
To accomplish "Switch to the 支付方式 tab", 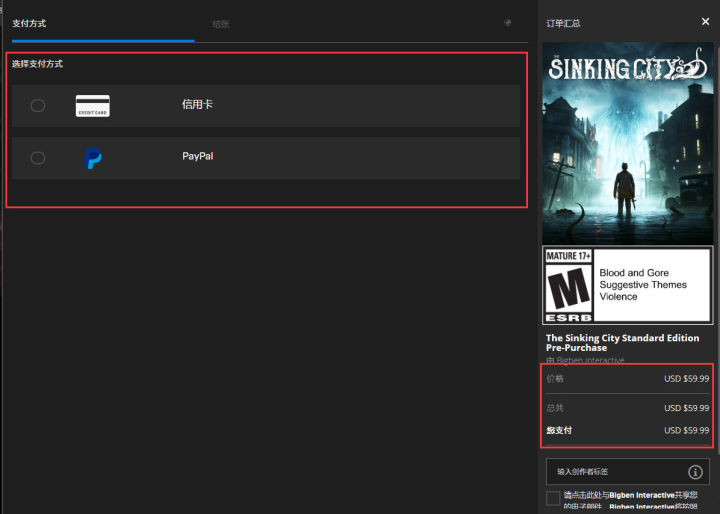I will [29, 23].
